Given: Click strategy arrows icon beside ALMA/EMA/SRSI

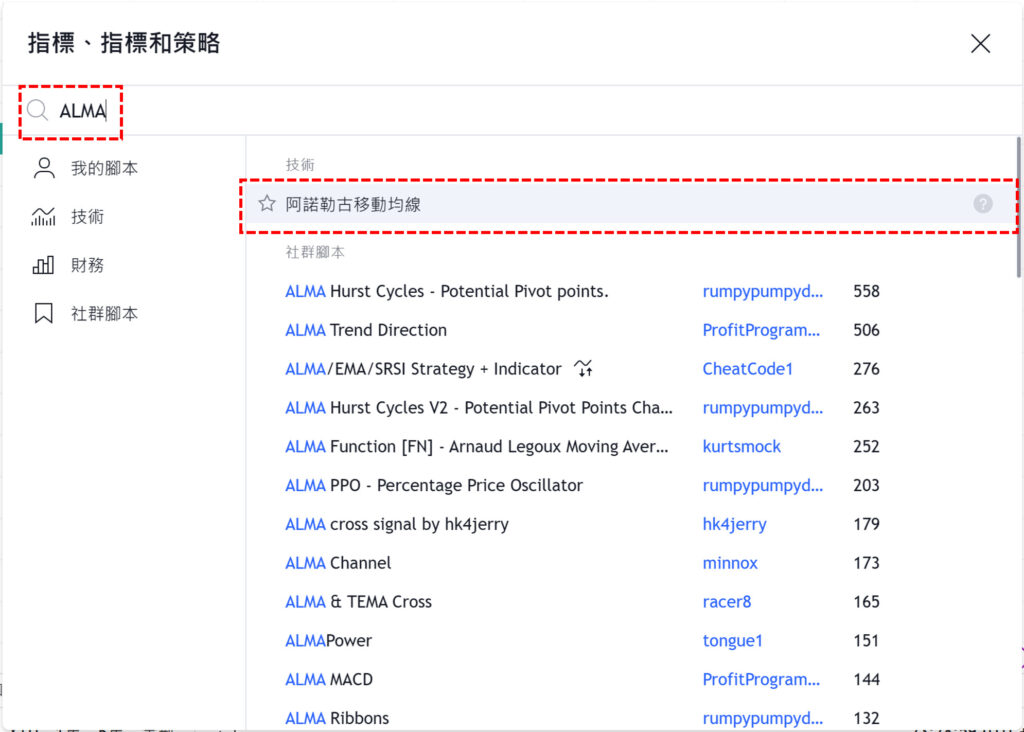Looking at the screenshot, I should coord(584,369).
